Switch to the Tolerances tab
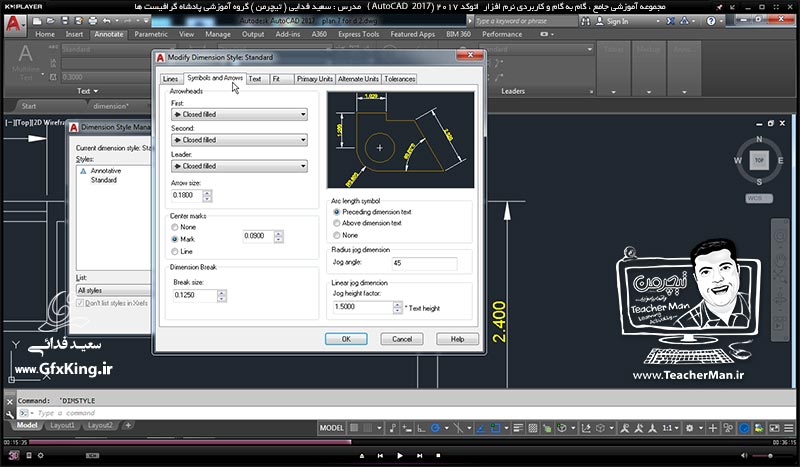This screenshot has width=800, height=467. tap(399, 79)
